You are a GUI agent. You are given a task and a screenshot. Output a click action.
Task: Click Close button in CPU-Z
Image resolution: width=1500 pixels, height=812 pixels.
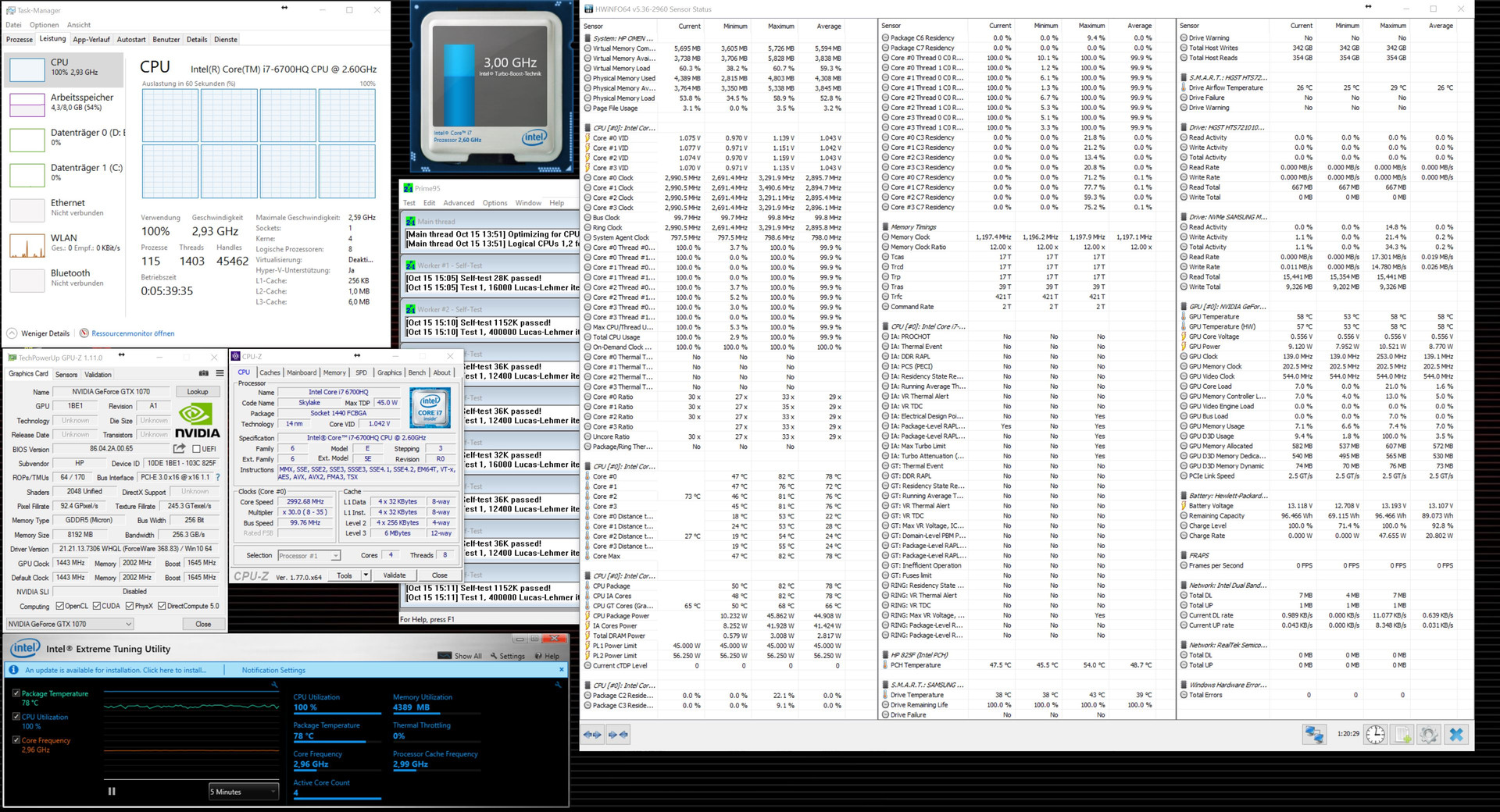coord(440,575)
